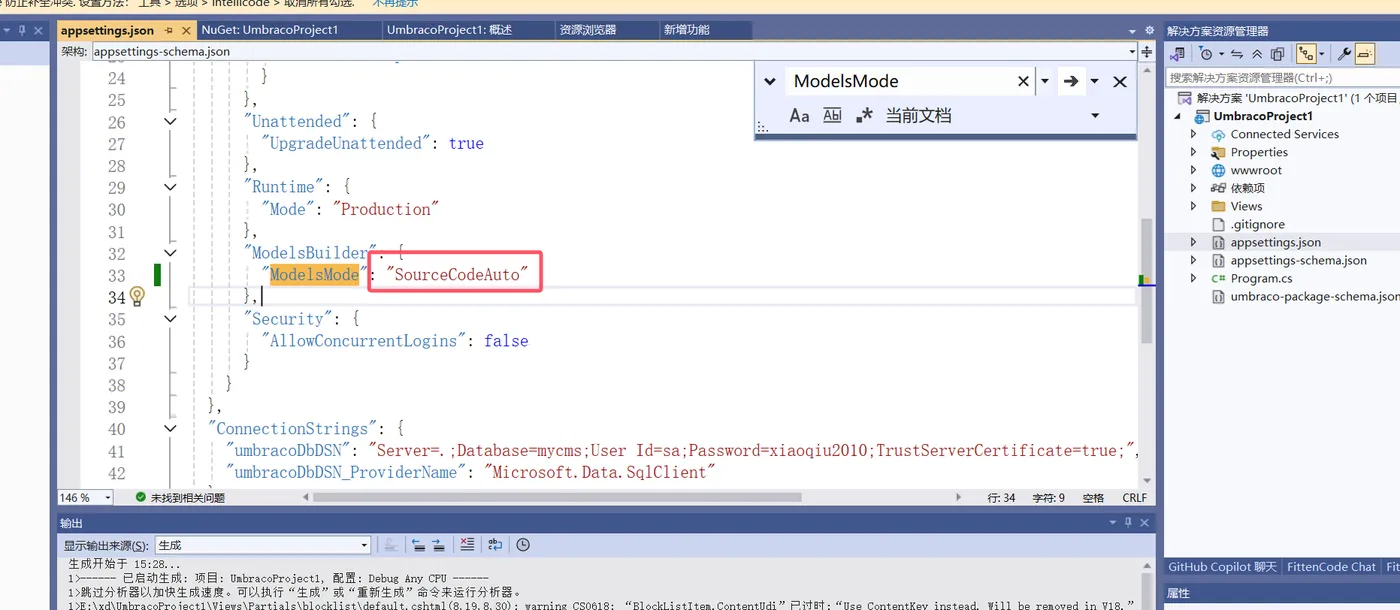The width and height of the screenshot is (1400, 610).
Task: Collapse ConnectionStrings block at line 40
Action: click(170, 429)
